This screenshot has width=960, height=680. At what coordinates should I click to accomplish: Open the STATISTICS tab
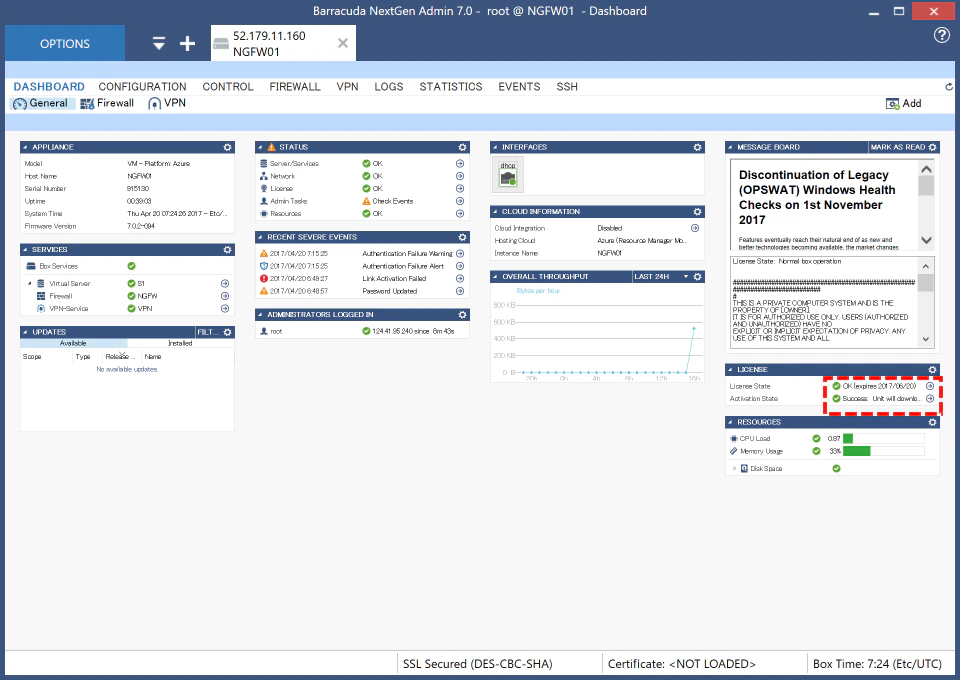coord(451,87)
